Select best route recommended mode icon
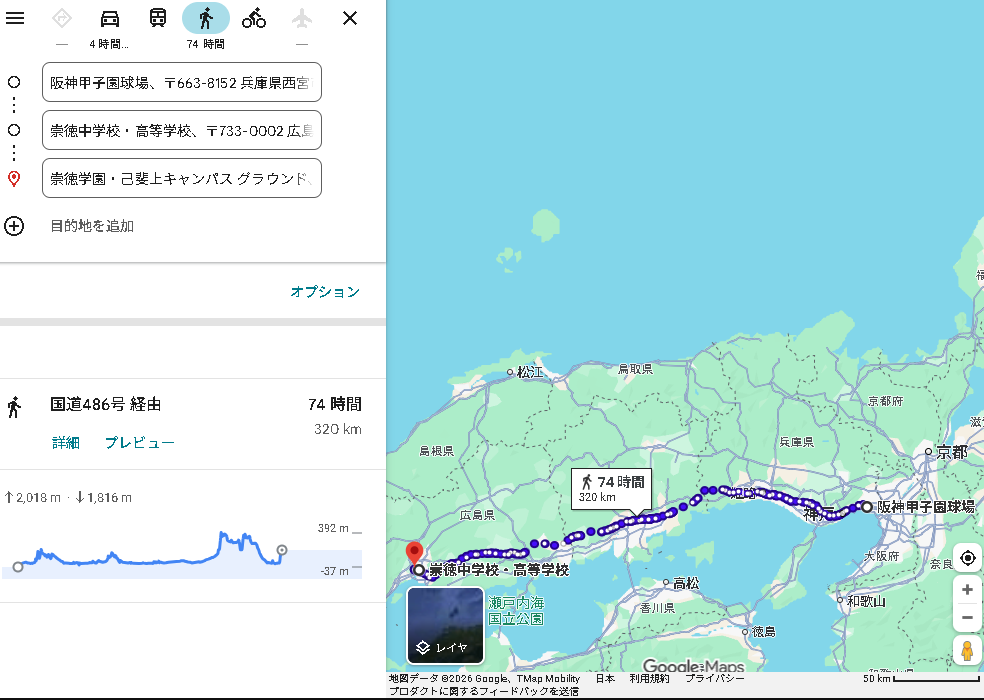This screenshot has height=700, width=984. 62,18
